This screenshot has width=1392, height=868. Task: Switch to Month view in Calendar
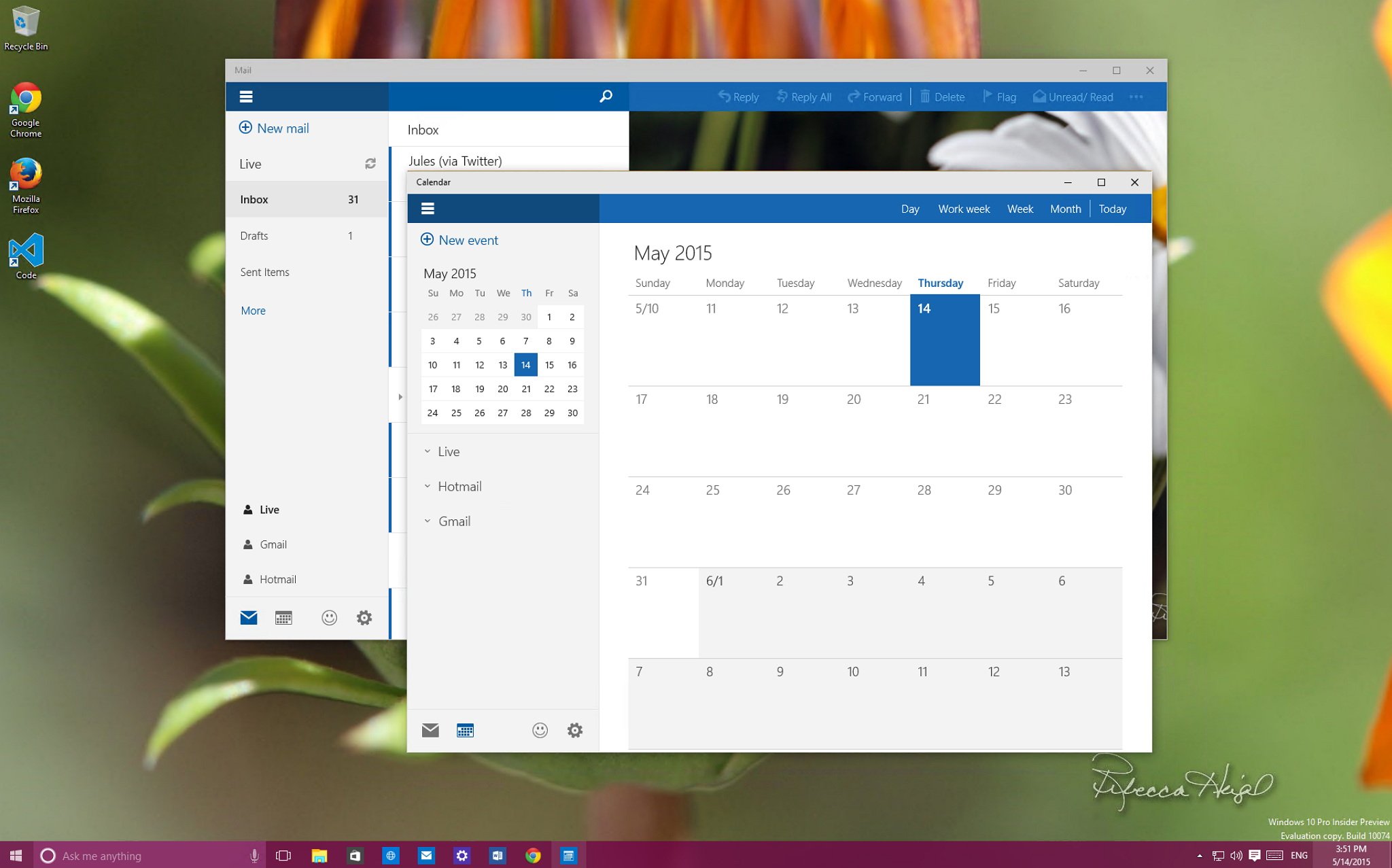click(x=1065, y=209)
